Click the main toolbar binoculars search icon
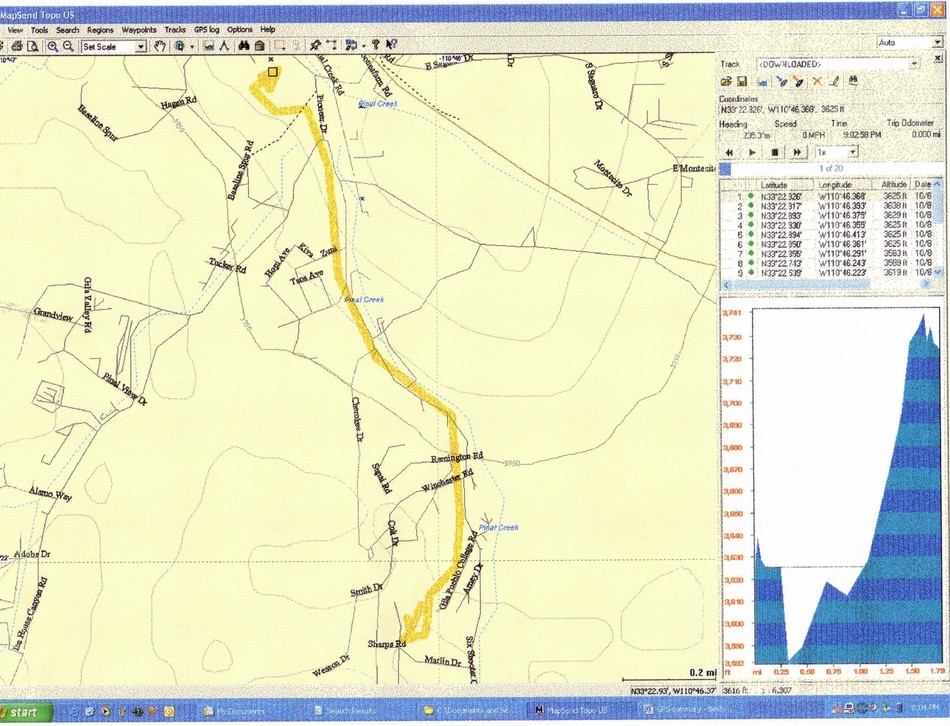Viewport: 950px width, 726px height. point(244,46)
